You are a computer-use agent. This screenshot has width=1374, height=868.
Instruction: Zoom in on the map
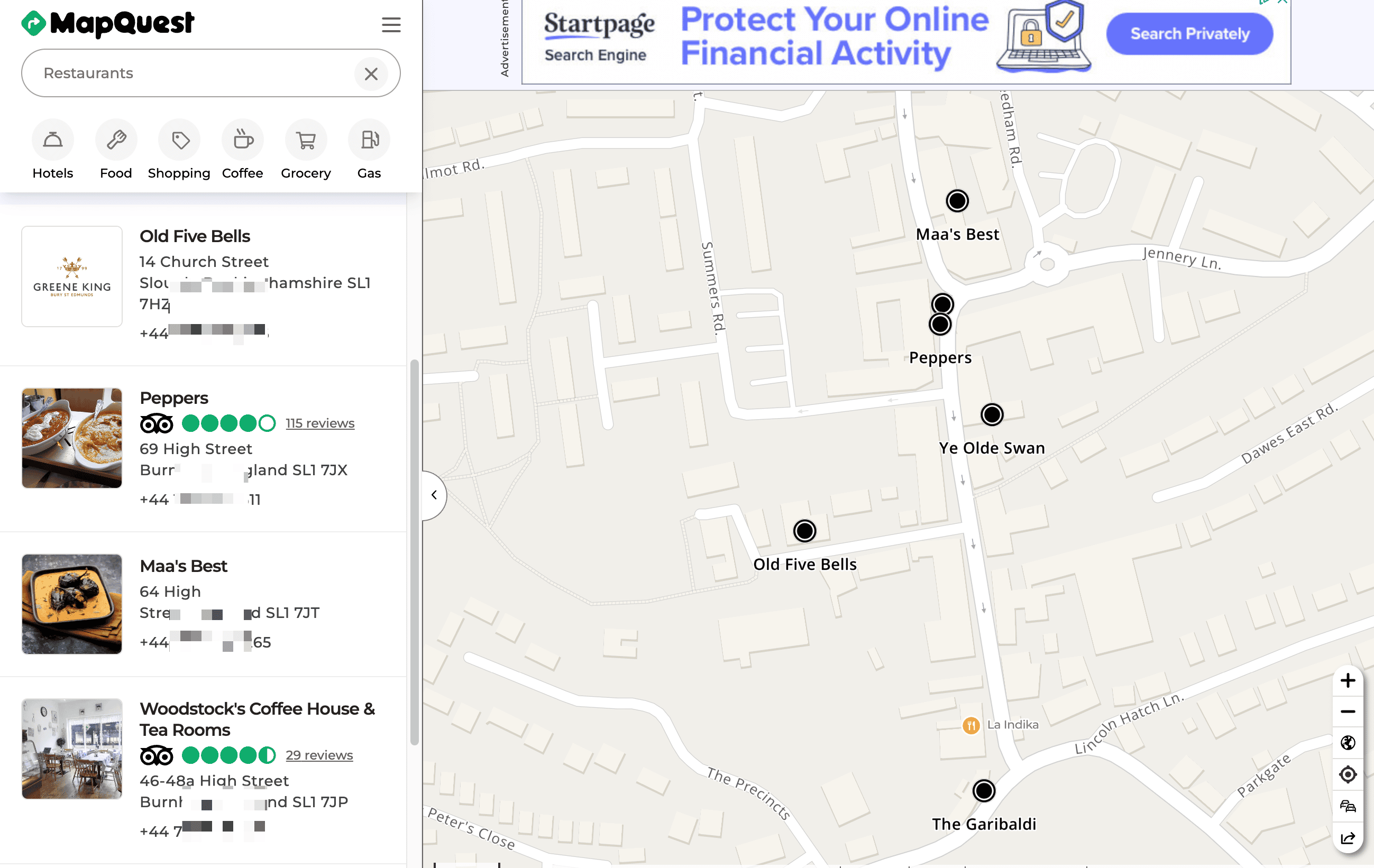(1347, 680)
